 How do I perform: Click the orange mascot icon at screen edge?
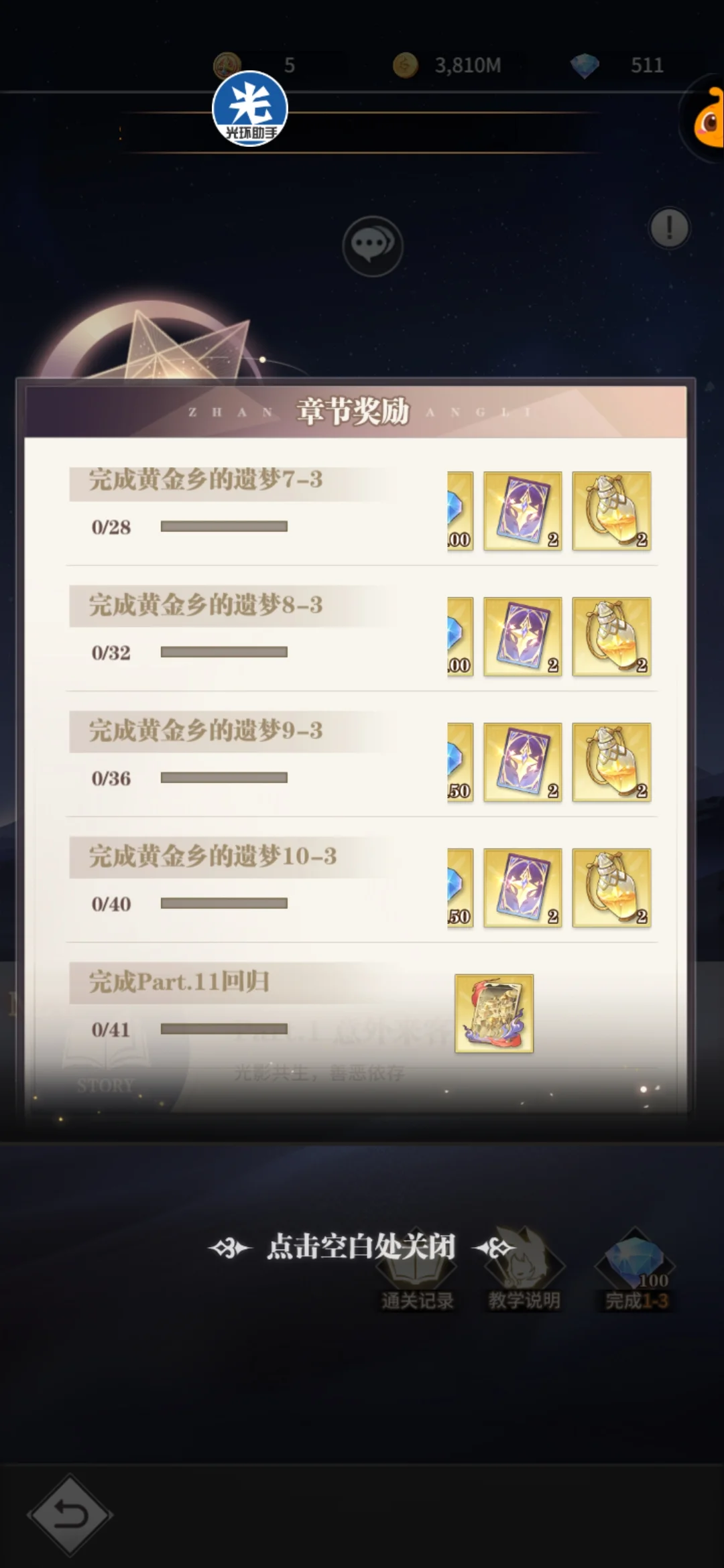point(709,118)
